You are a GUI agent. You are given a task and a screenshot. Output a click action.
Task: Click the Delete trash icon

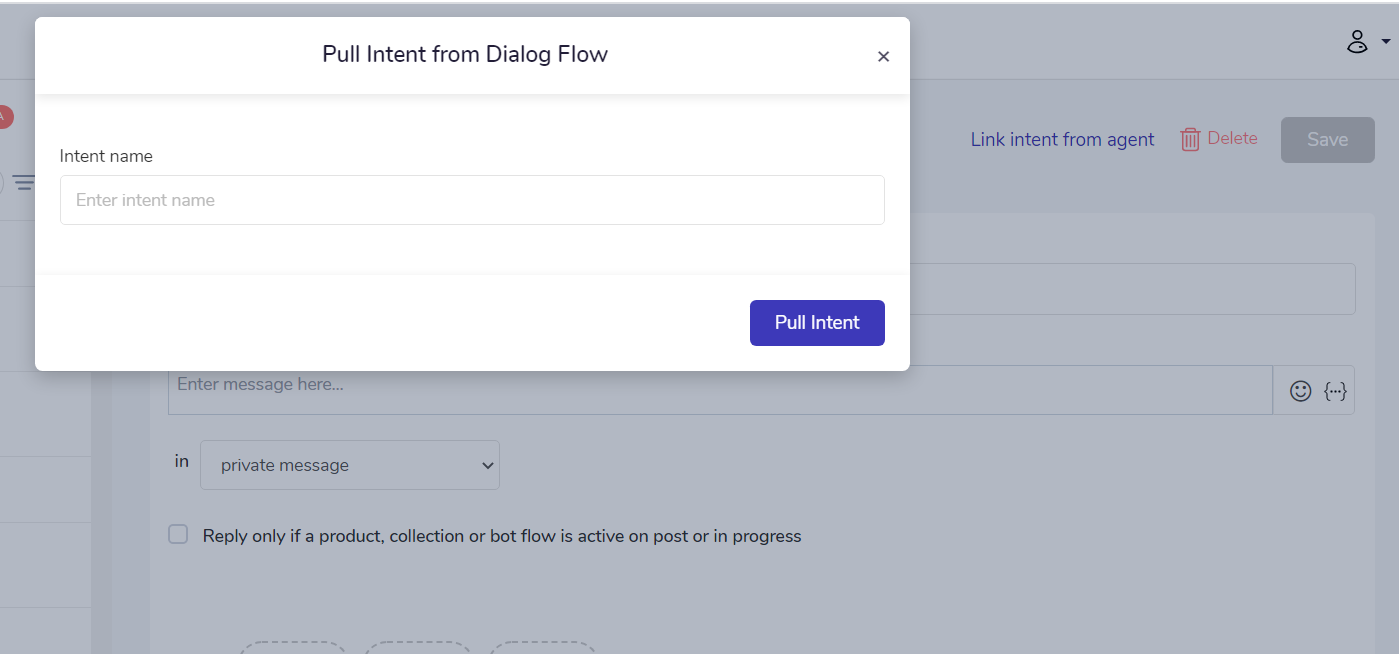tap(1190, 139)
